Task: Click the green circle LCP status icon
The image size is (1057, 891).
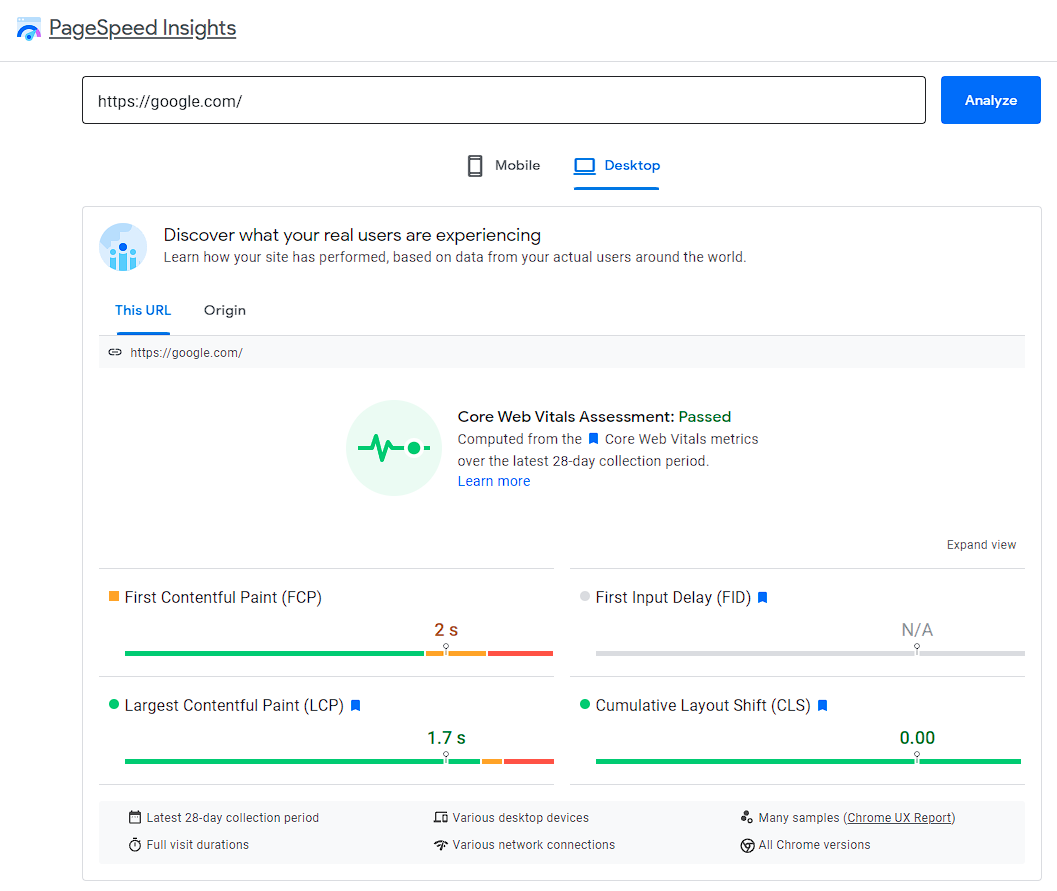Action: tap(114, 704)
